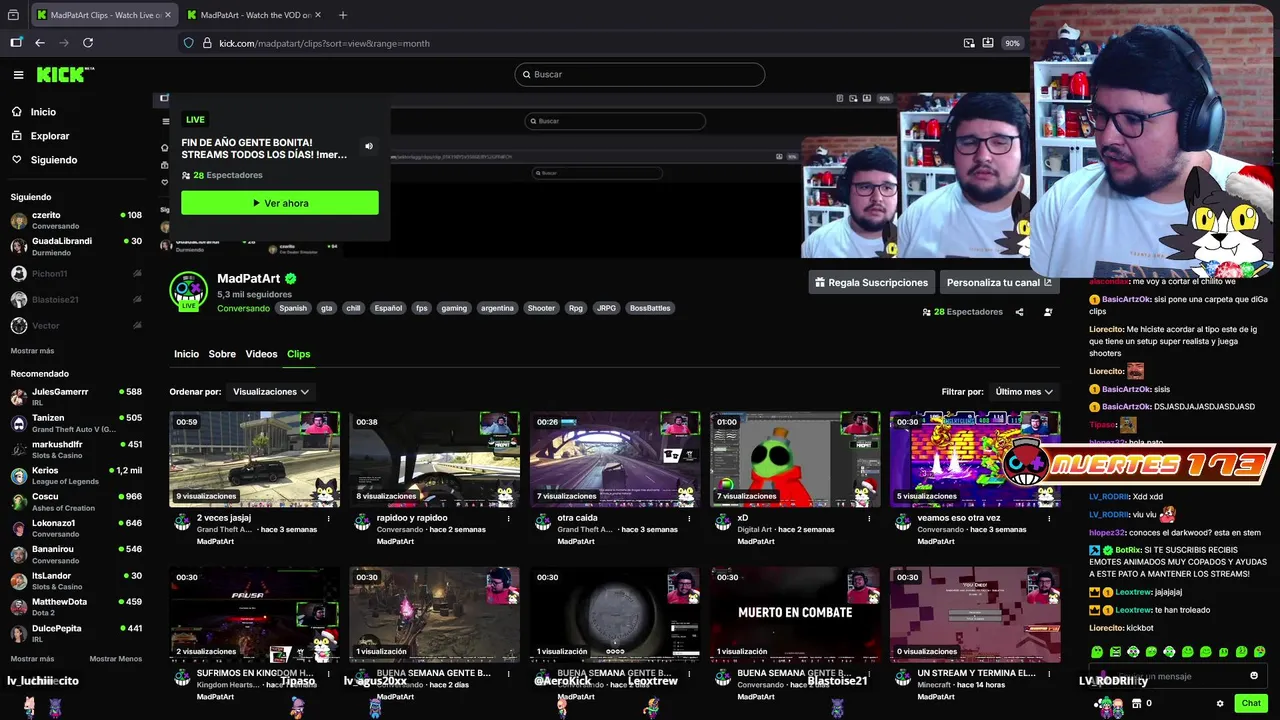Close the 'MadPatArt Clips' browser tab
This screenshot has height=720, width=1280.
[166, 15]
